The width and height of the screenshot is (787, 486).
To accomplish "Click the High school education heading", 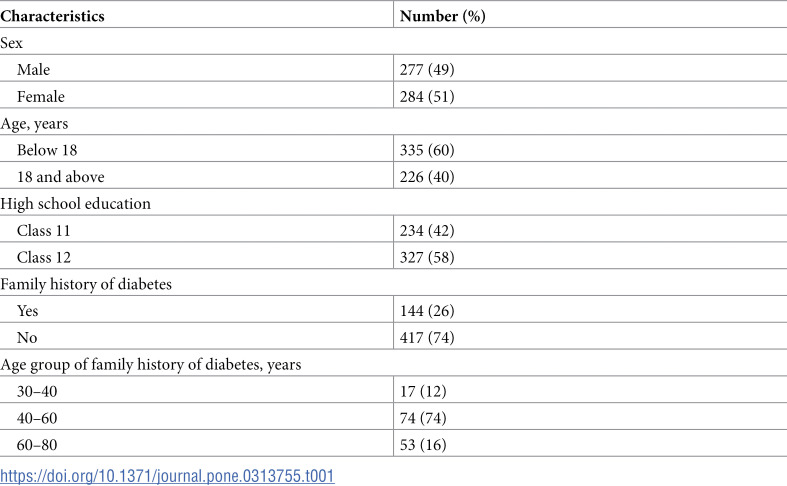I will coord(75,204).
